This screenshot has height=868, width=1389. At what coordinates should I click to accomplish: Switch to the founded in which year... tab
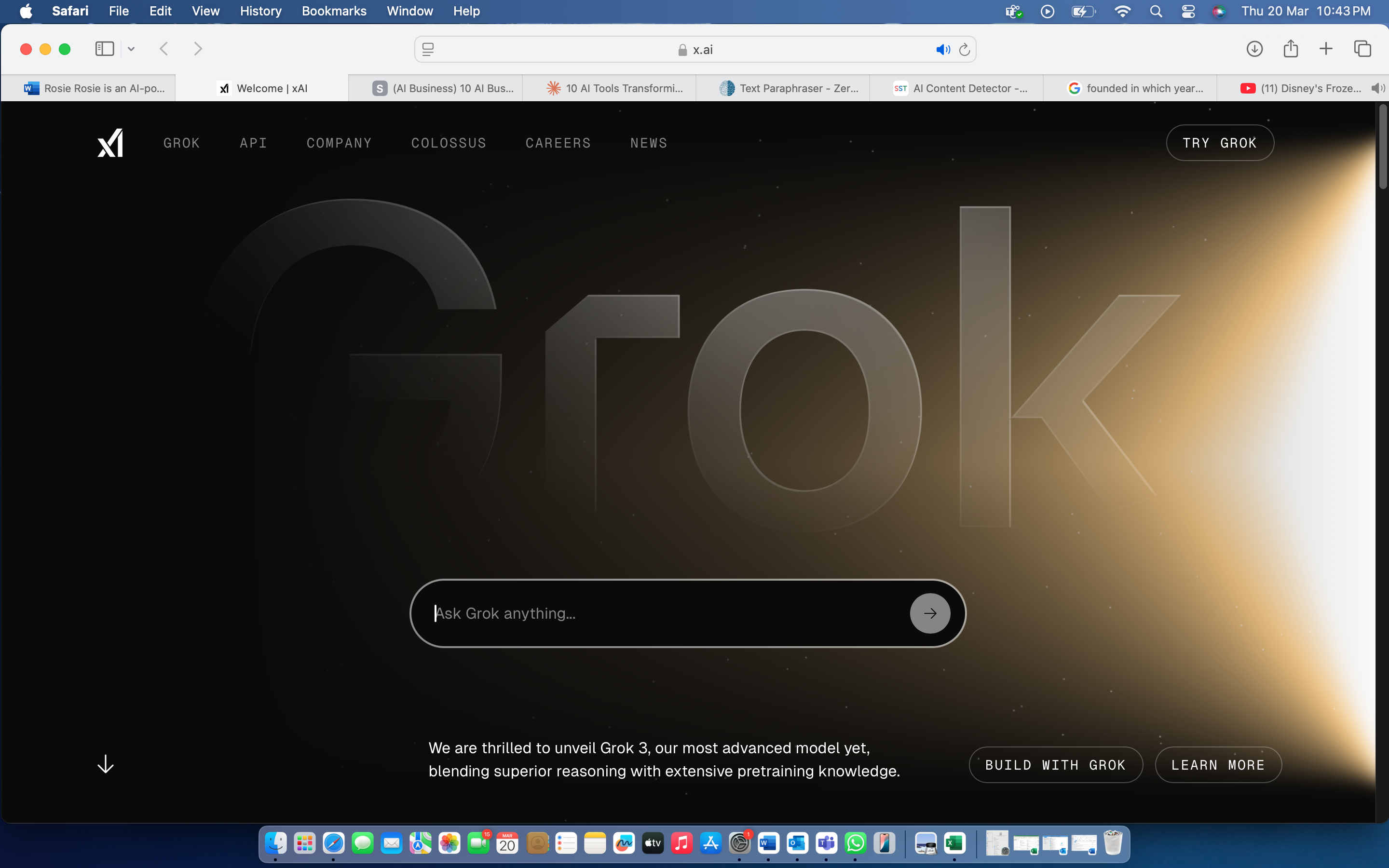1130,88
